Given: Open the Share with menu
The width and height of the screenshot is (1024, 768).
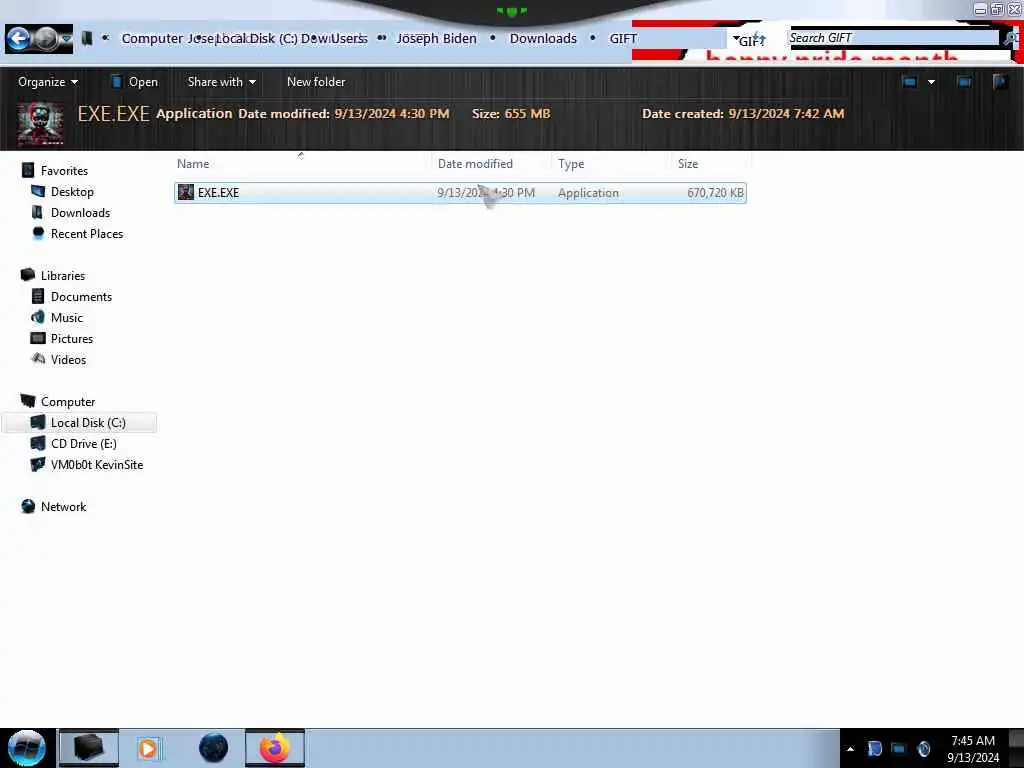Looking at the screenshot, I should tap(221, 82).
